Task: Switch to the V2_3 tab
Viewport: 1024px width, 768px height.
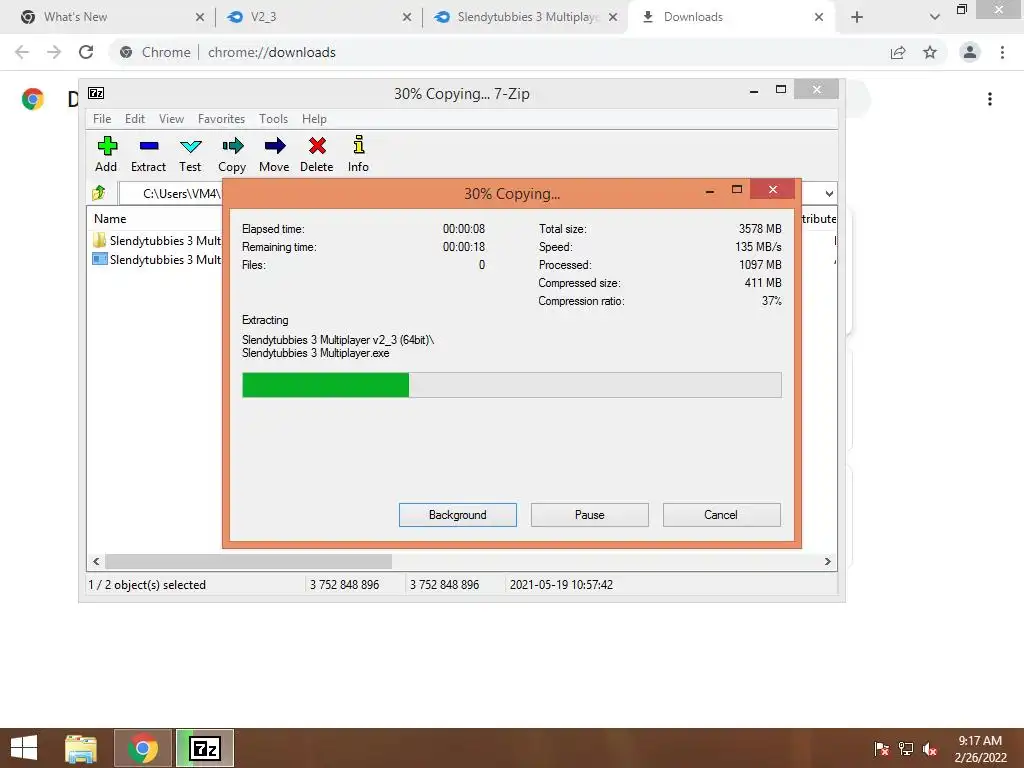Action: point(319,17)
